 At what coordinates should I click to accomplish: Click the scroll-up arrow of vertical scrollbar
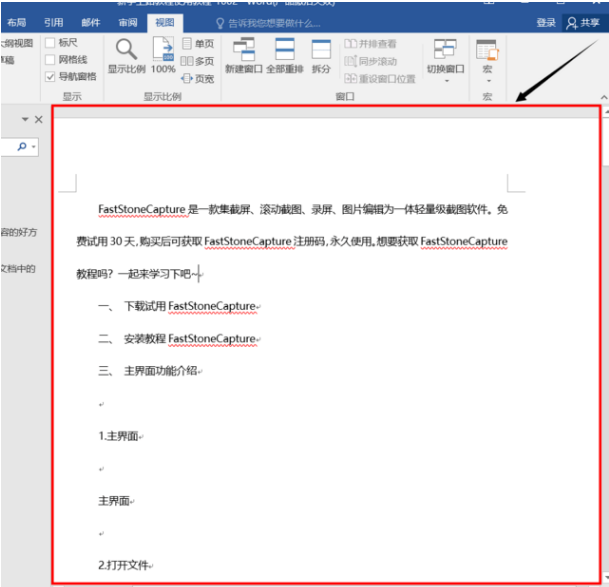[x=606, y=112]
